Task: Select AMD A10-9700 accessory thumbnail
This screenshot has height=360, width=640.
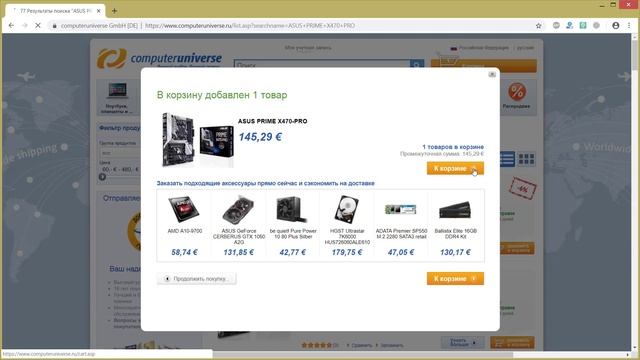Action: coord(184,209)
